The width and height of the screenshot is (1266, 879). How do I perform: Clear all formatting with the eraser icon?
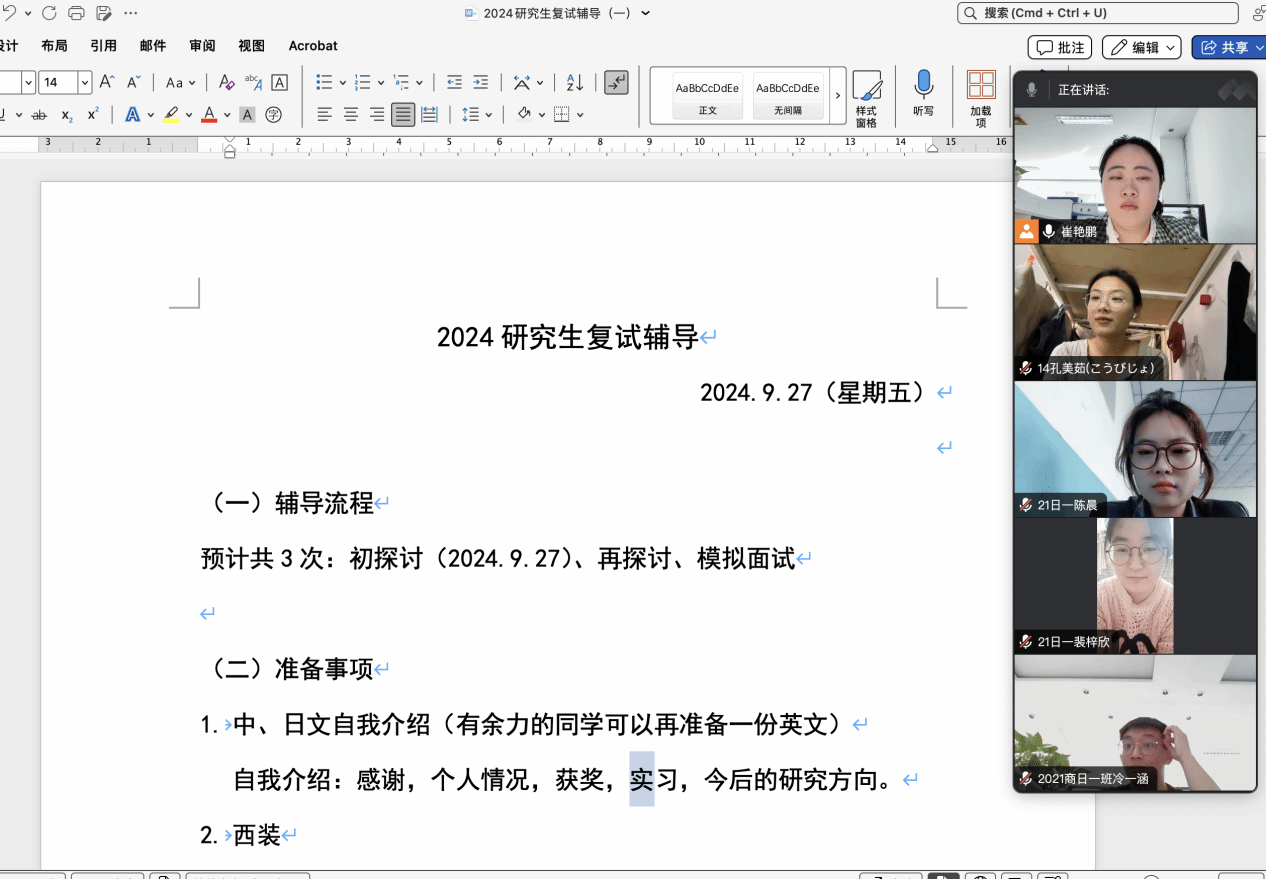[x=227, y=82]
